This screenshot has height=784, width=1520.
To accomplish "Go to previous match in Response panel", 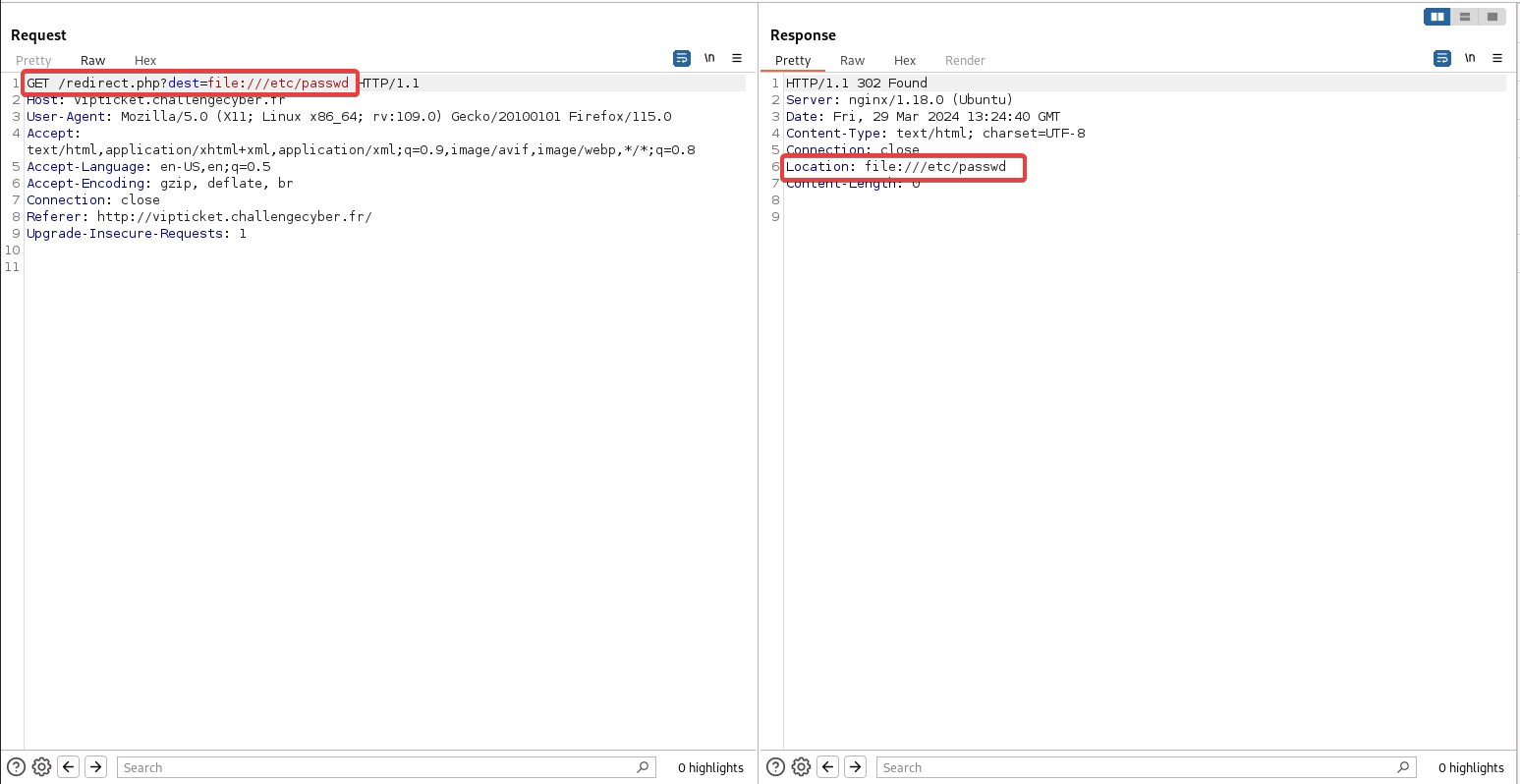I will 828,767.
